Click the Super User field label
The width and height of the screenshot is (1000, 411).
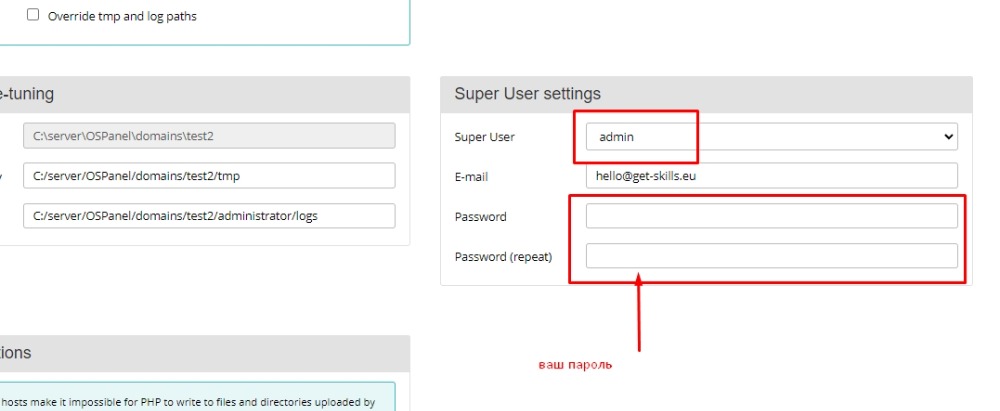tap(485, 137)
